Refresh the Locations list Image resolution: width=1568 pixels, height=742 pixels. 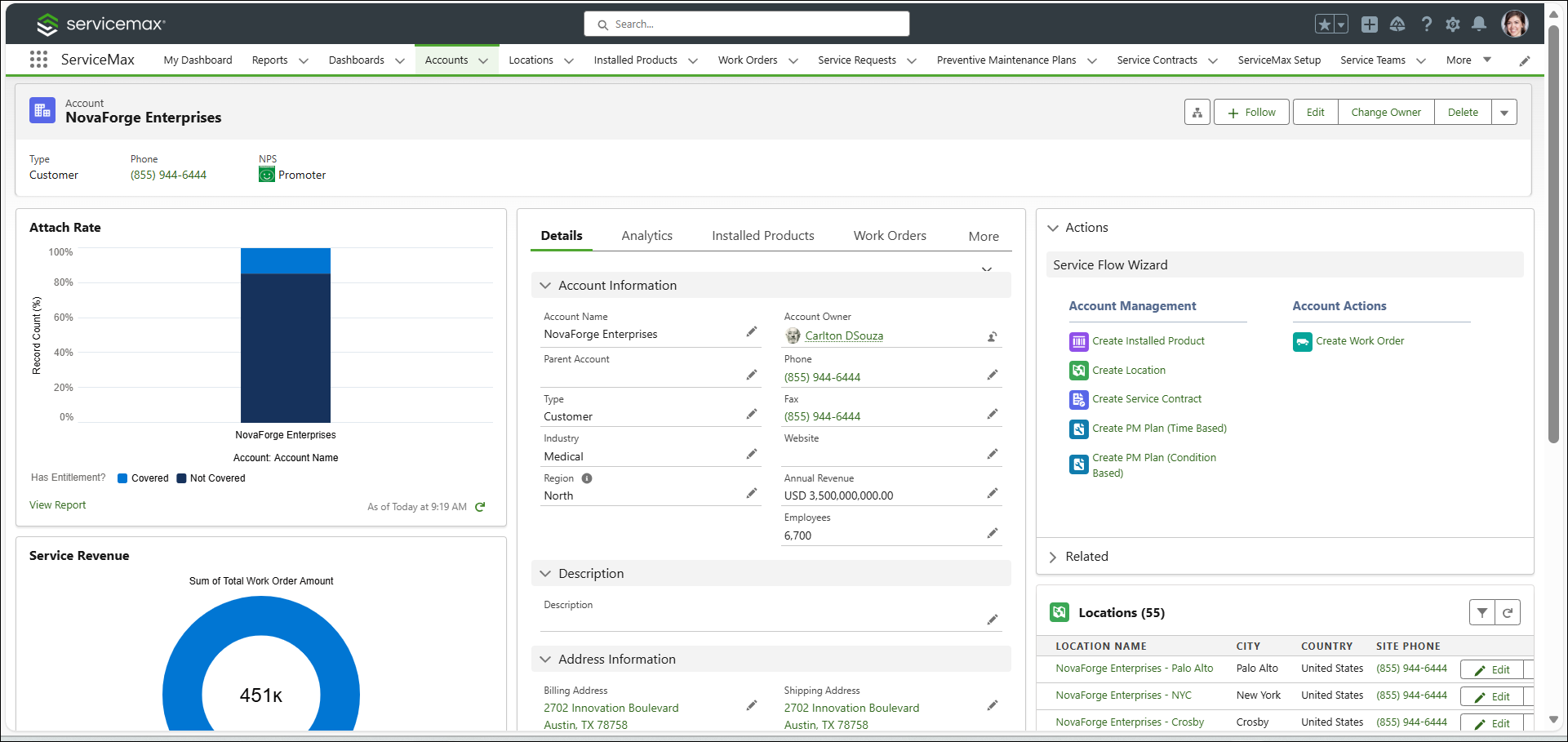click(1508, 612)
